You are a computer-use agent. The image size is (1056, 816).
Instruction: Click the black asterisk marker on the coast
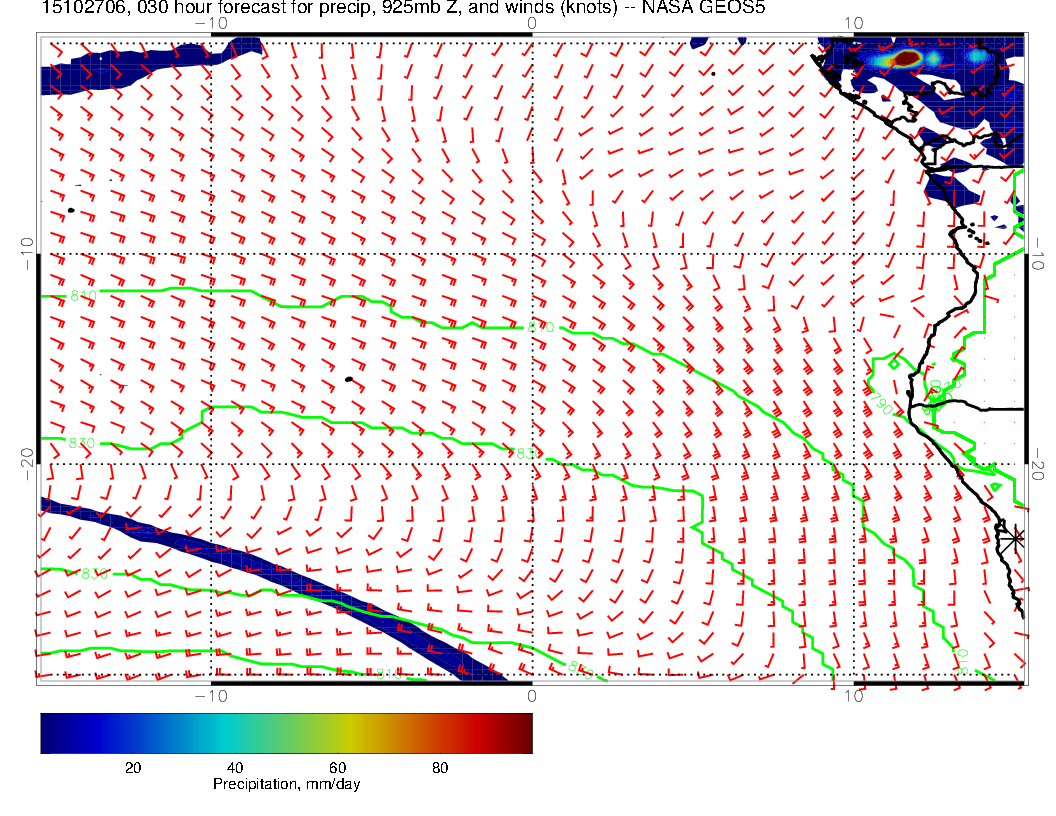click(x=1015, y=537)
